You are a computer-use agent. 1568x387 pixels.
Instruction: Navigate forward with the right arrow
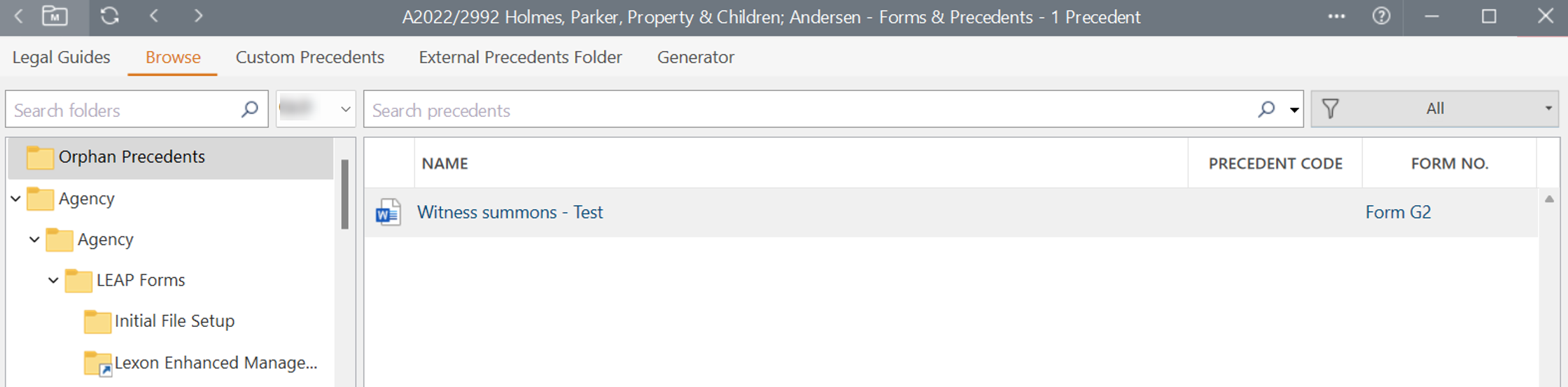point(199,16)
